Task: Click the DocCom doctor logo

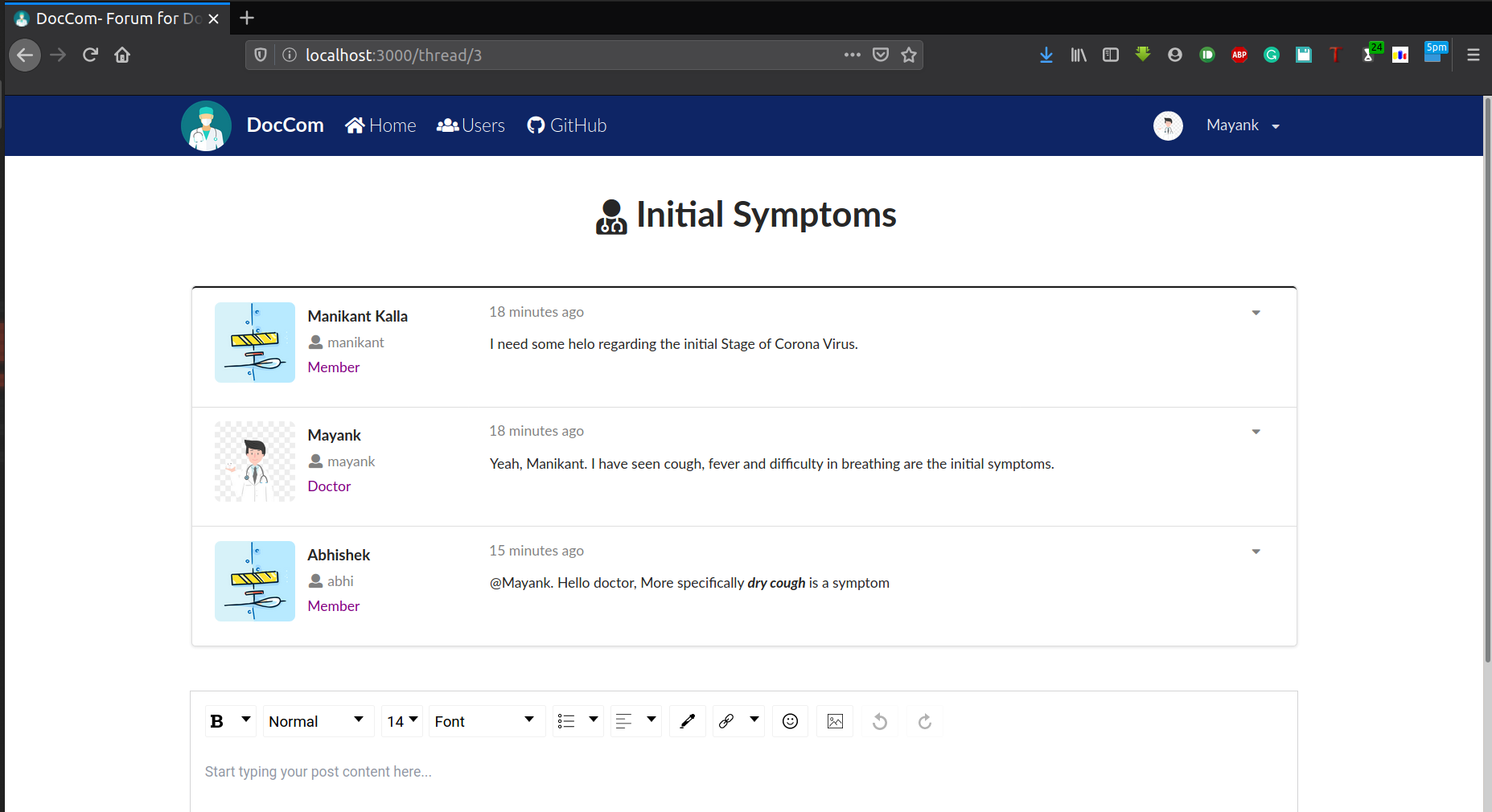Action: click(206, 125)
